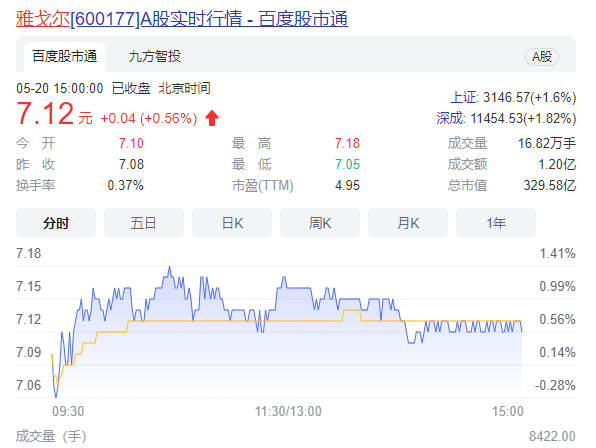Open the 上证 index link

coord(463,98)
